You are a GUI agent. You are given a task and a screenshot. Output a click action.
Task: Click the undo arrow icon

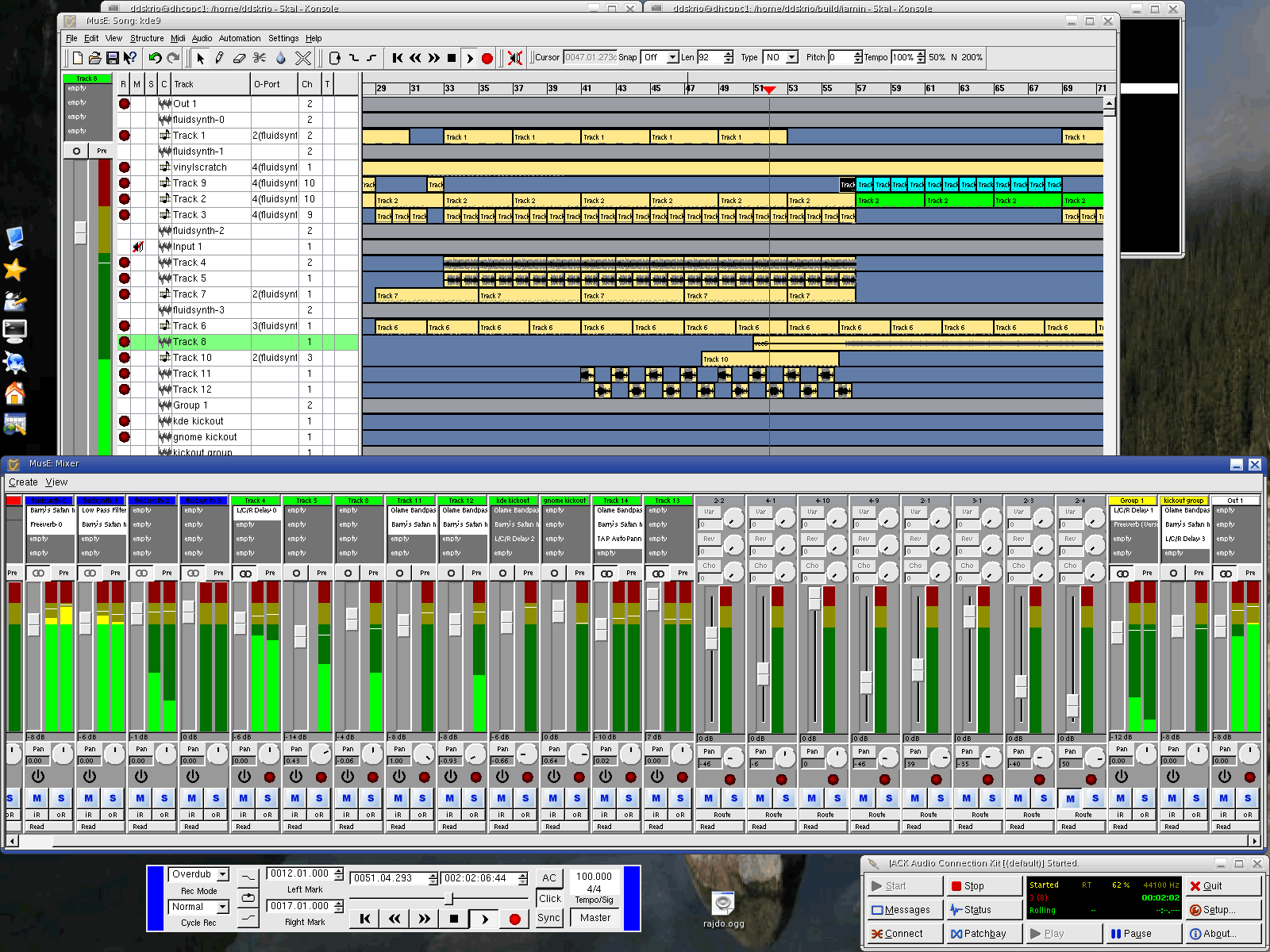pyautogui.click(x=155, y=58)
